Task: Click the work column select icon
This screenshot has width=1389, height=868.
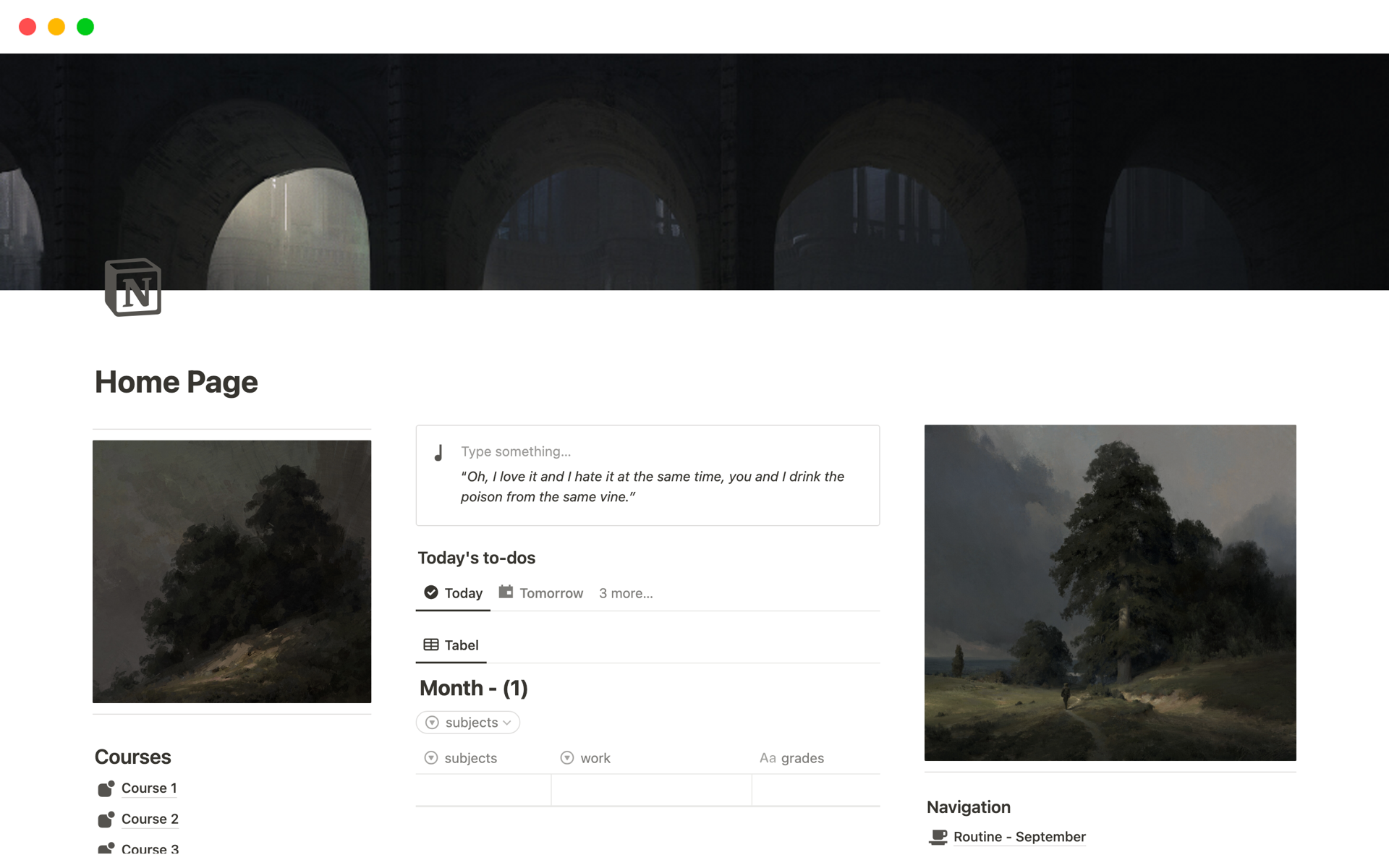Action: (x=567, y=758)
